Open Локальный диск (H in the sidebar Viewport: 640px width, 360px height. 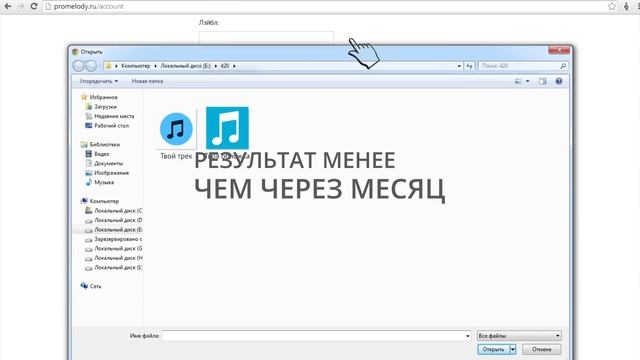pos(118,258)
